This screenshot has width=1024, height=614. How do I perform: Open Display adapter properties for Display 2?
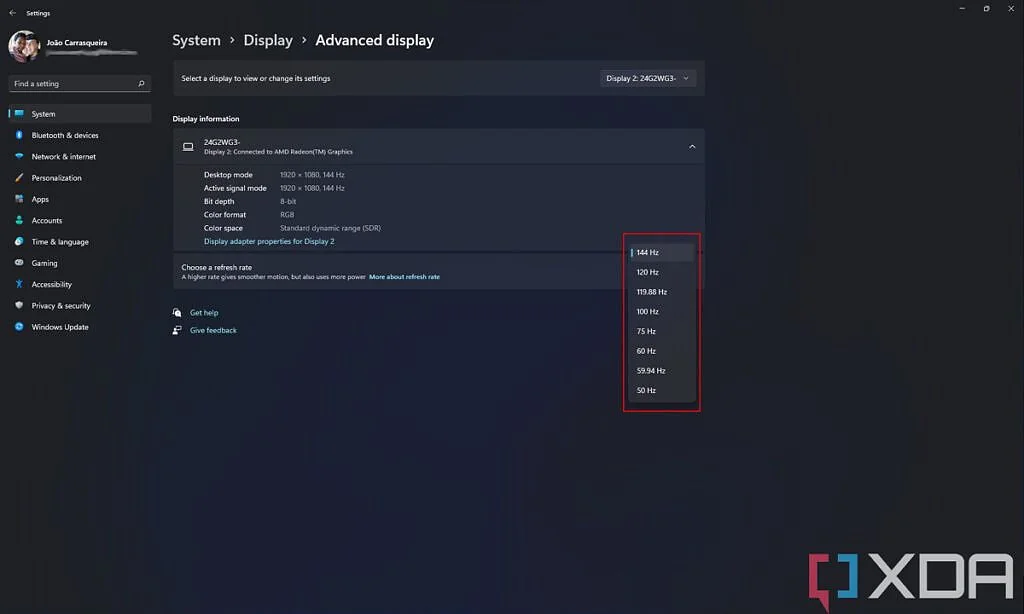click(x=269, y=242)
